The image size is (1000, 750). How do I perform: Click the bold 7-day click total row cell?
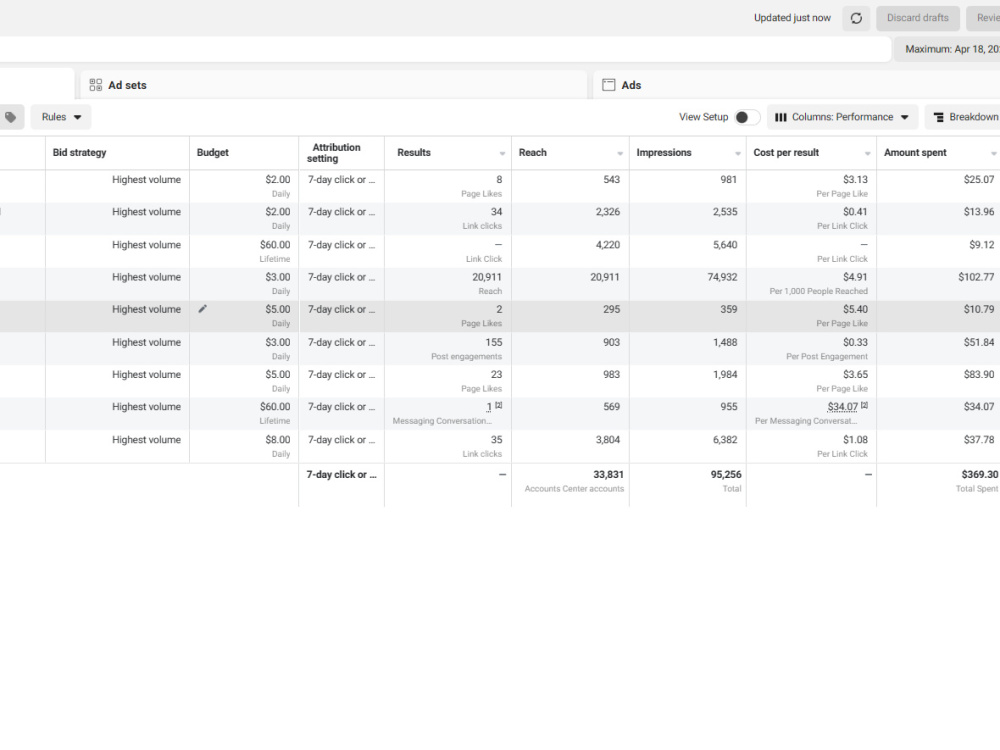tap(341, 474)
